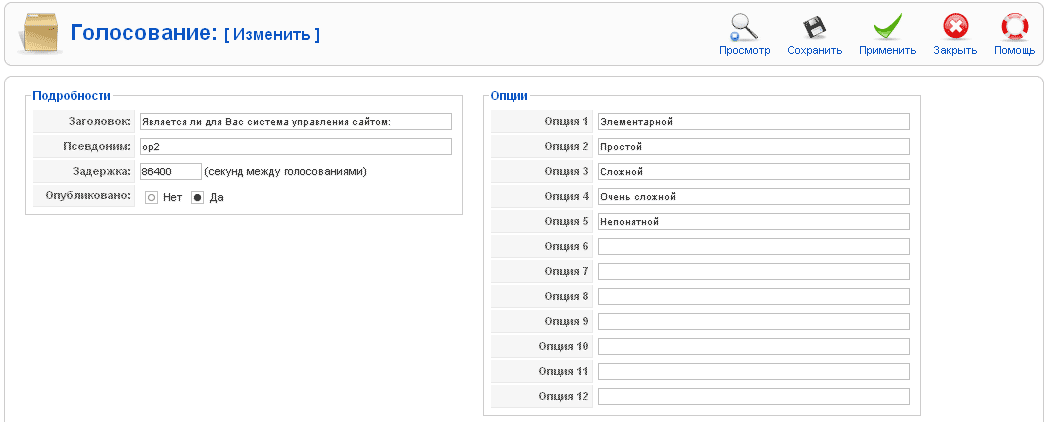The width and height of the screenshot is (1045, 422).
Task: Click the Просмотр magnifier icon
Action: (744, 26)
